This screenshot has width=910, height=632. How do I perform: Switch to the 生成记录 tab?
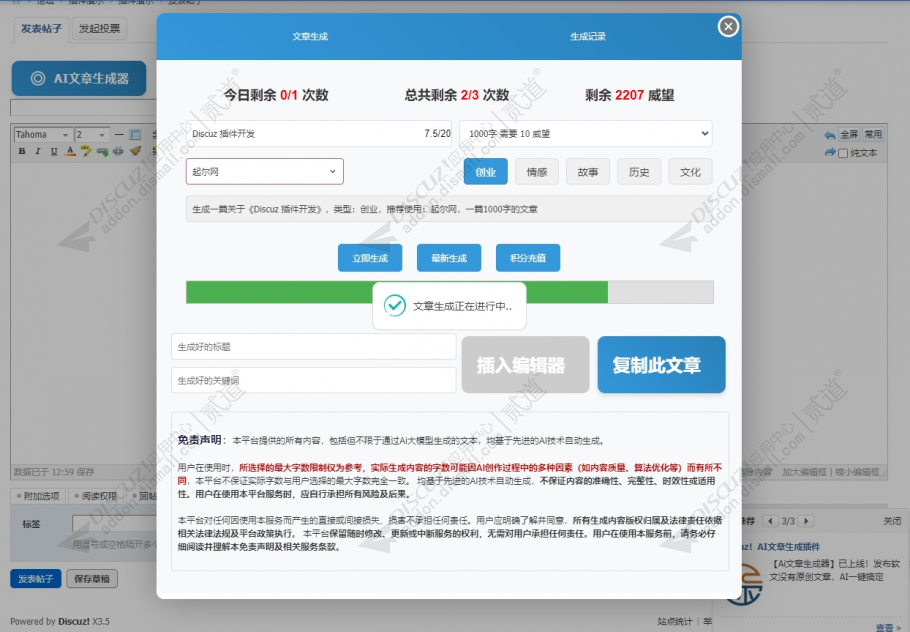tap(587, 36)
